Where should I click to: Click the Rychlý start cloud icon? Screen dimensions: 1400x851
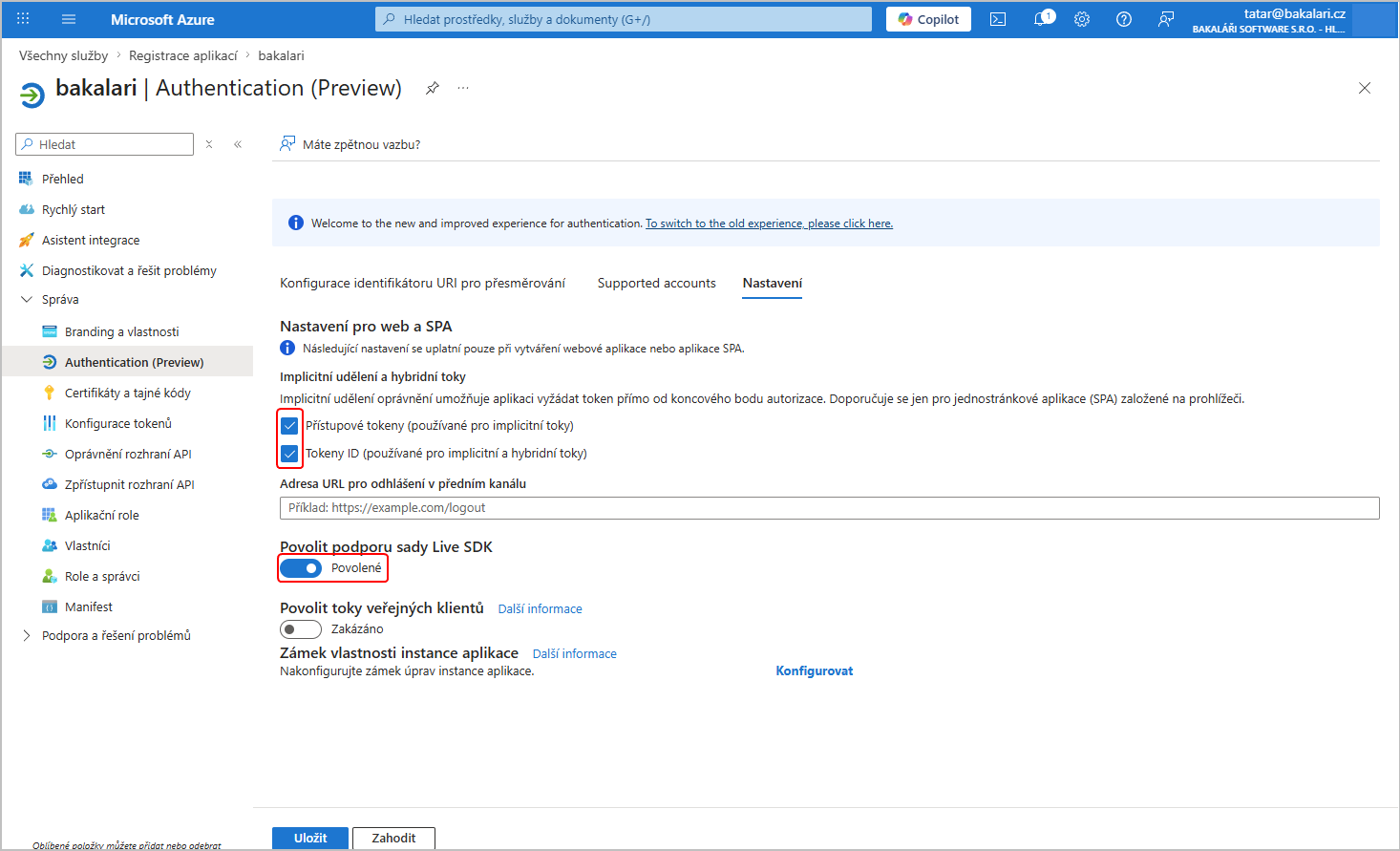[x=26, y=209]
